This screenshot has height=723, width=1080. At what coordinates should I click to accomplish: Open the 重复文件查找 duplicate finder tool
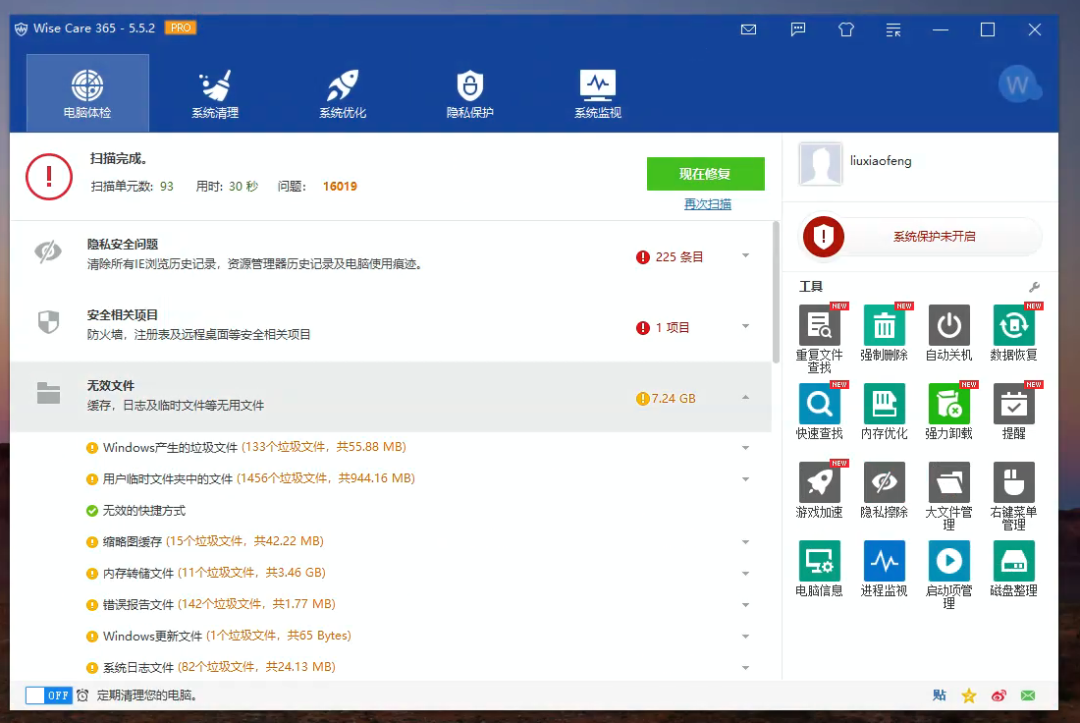[820, 338]
